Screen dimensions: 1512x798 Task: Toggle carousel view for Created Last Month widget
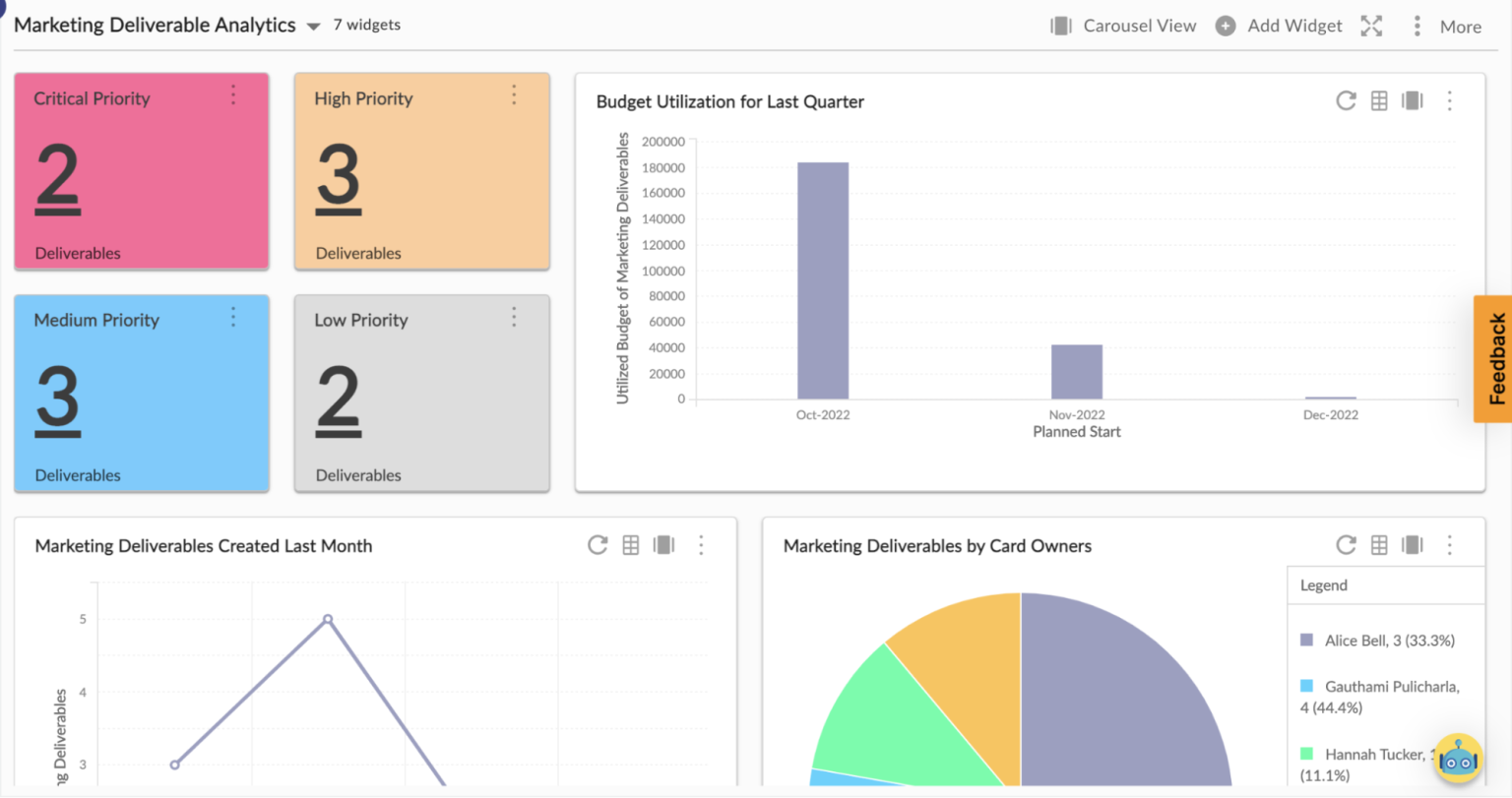coord(664,545)
